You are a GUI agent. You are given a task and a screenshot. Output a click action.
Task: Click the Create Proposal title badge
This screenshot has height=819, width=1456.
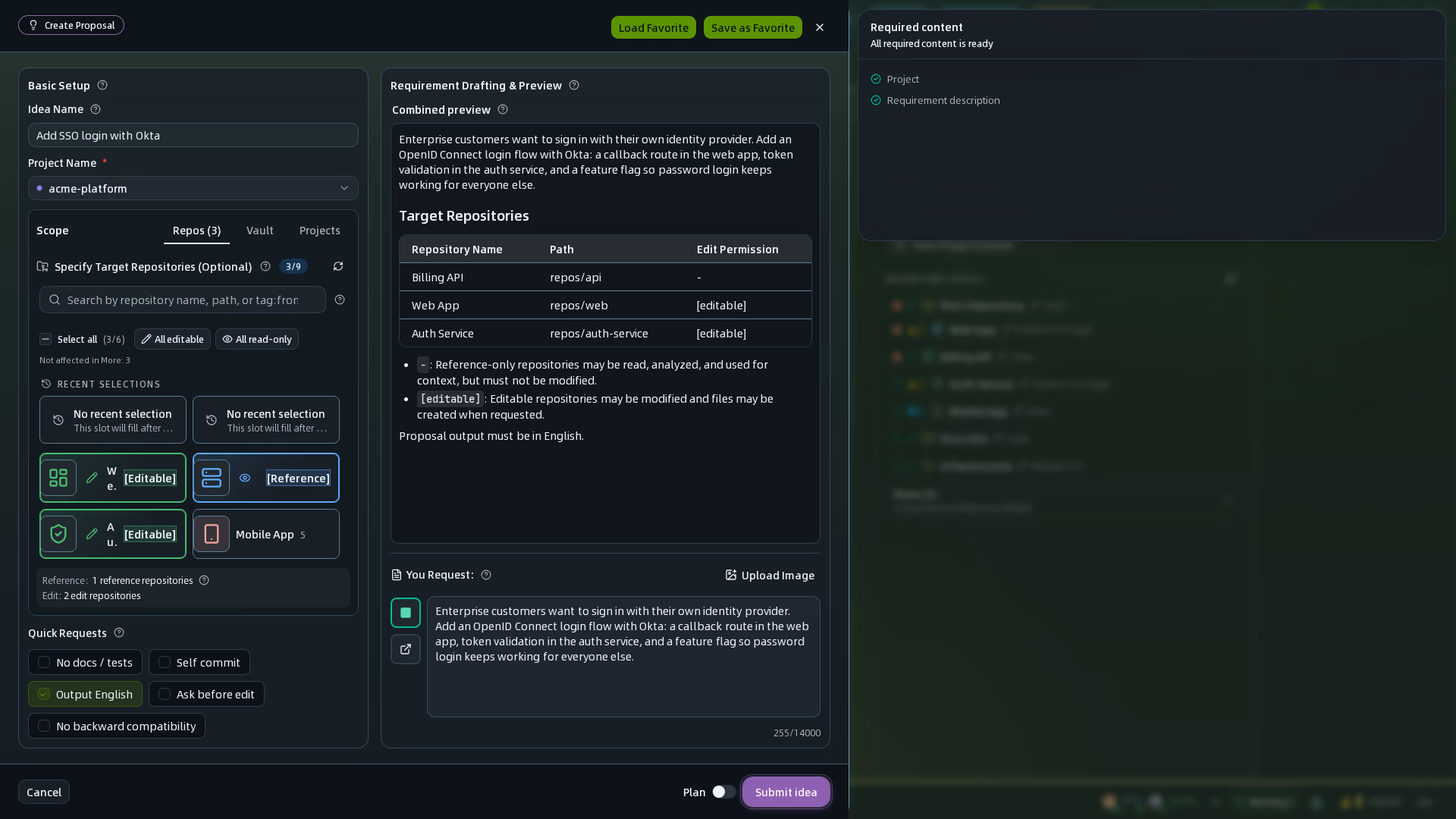click(x=71, y=25)
